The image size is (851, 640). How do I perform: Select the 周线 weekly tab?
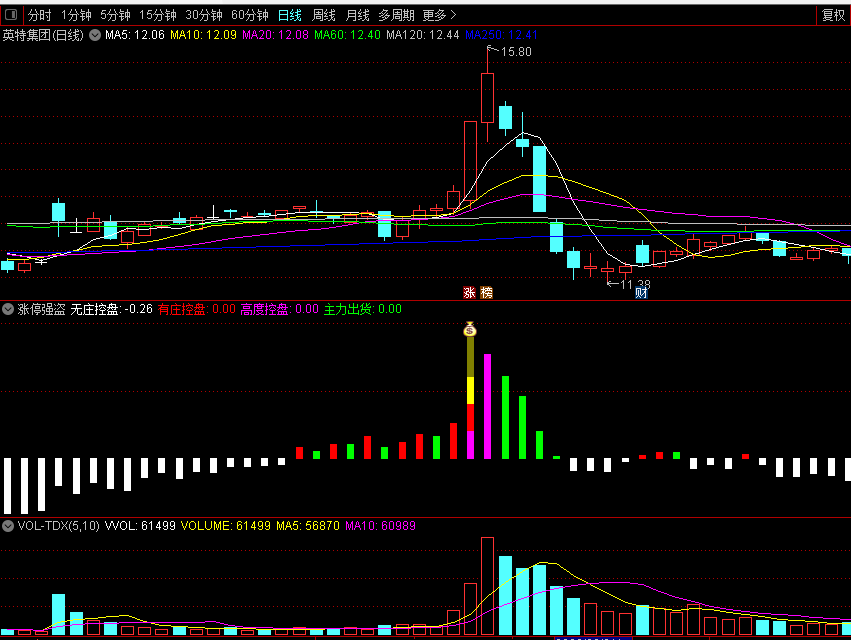click(x=324, y=15)
